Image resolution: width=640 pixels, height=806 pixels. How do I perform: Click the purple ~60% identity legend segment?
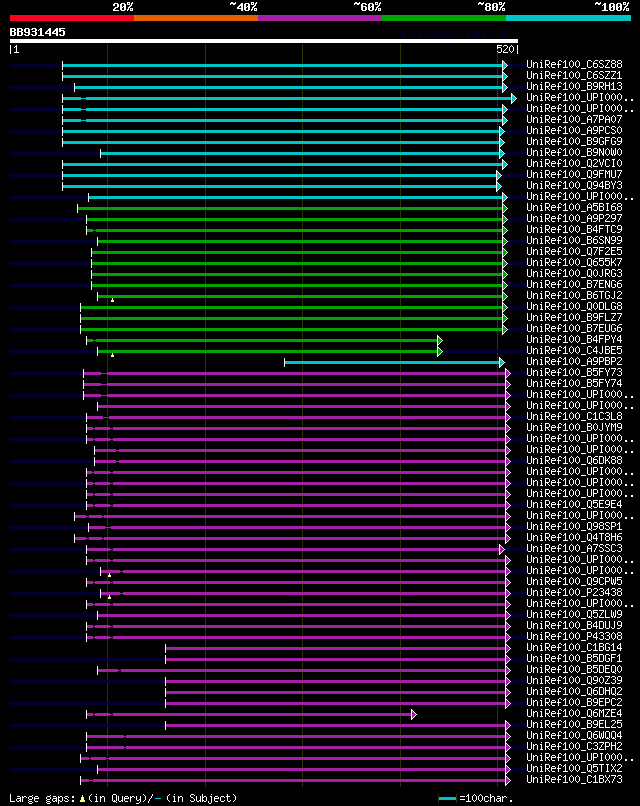point(320,18)
